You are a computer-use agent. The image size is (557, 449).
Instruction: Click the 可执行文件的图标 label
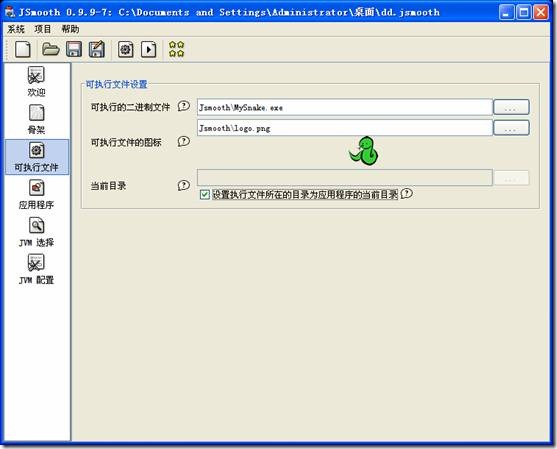(126, 142)
